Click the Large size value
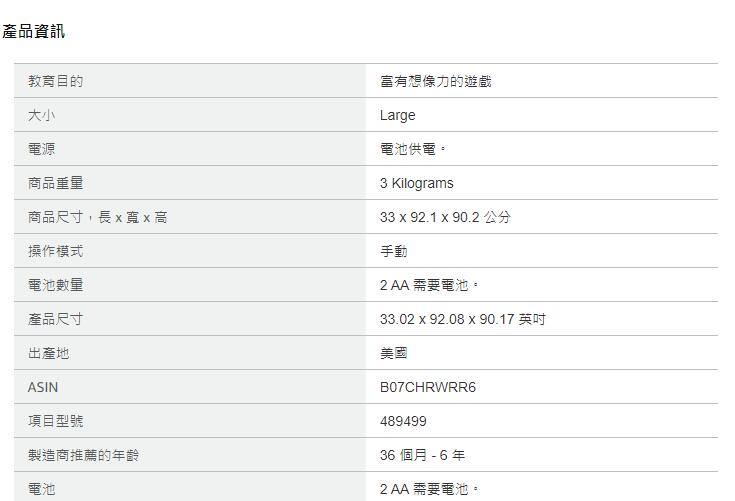Viewport: 735px width, 501px height. (x=397, y=115)
